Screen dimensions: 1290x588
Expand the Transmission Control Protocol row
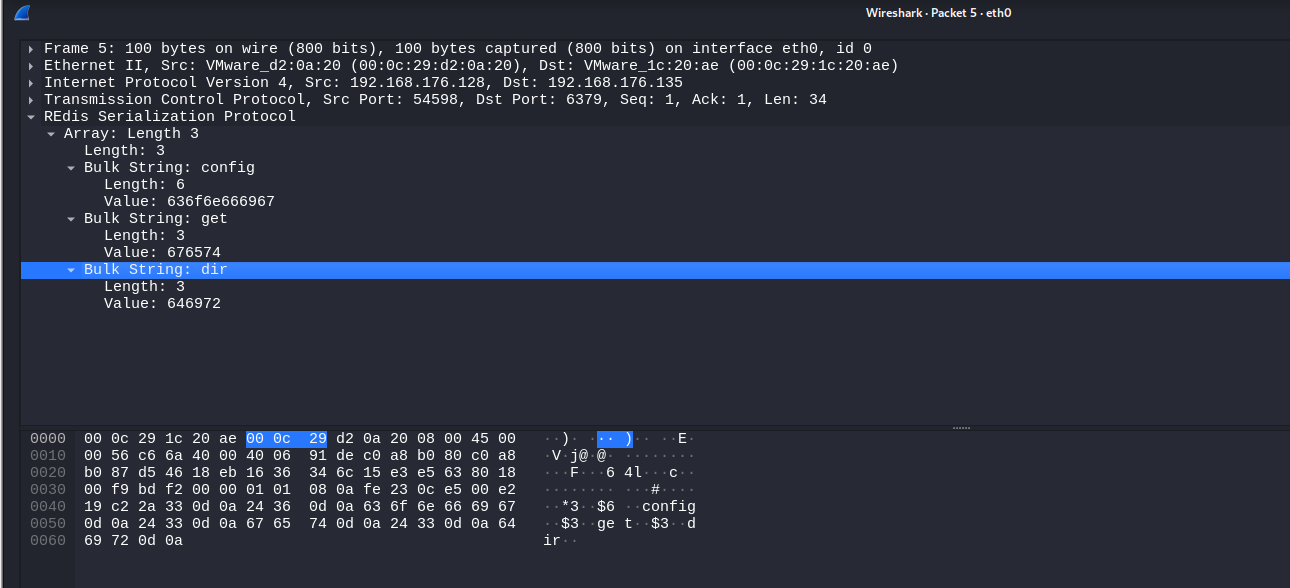tap(32, 100)
